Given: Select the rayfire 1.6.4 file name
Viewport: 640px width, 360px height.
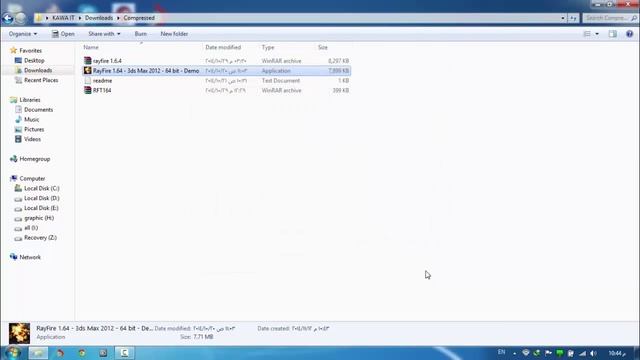Looking at the screenshot, I should (x=107, y=60).
